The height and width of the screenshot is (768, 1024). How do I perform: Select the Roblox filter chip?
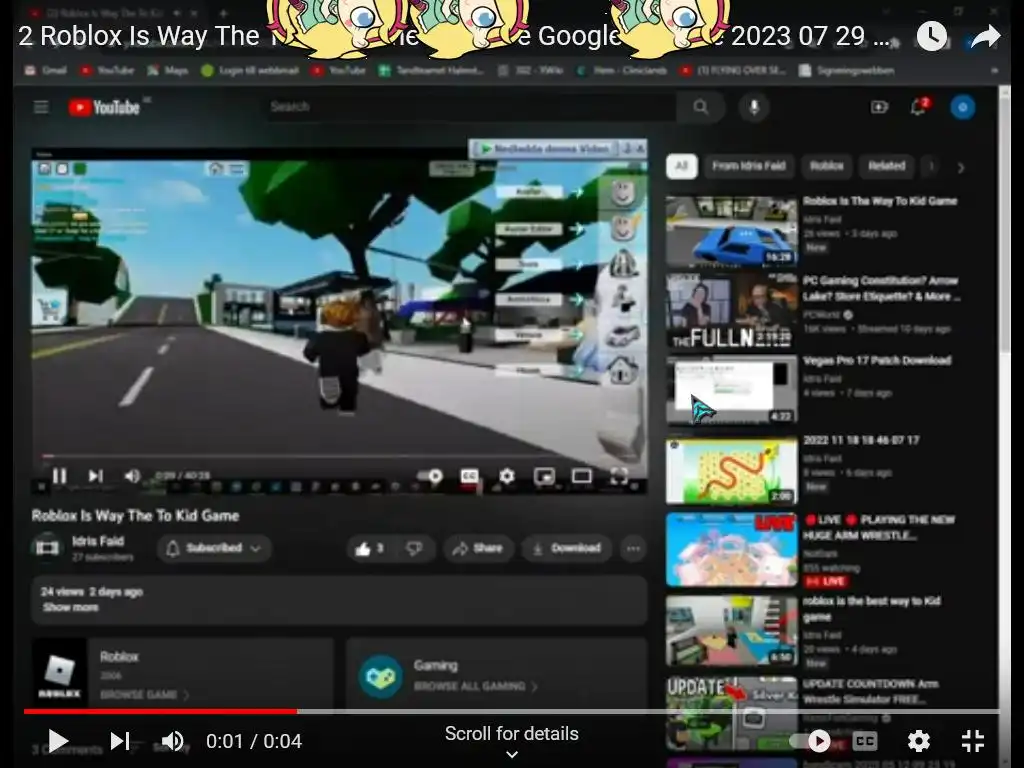(826, 166)
